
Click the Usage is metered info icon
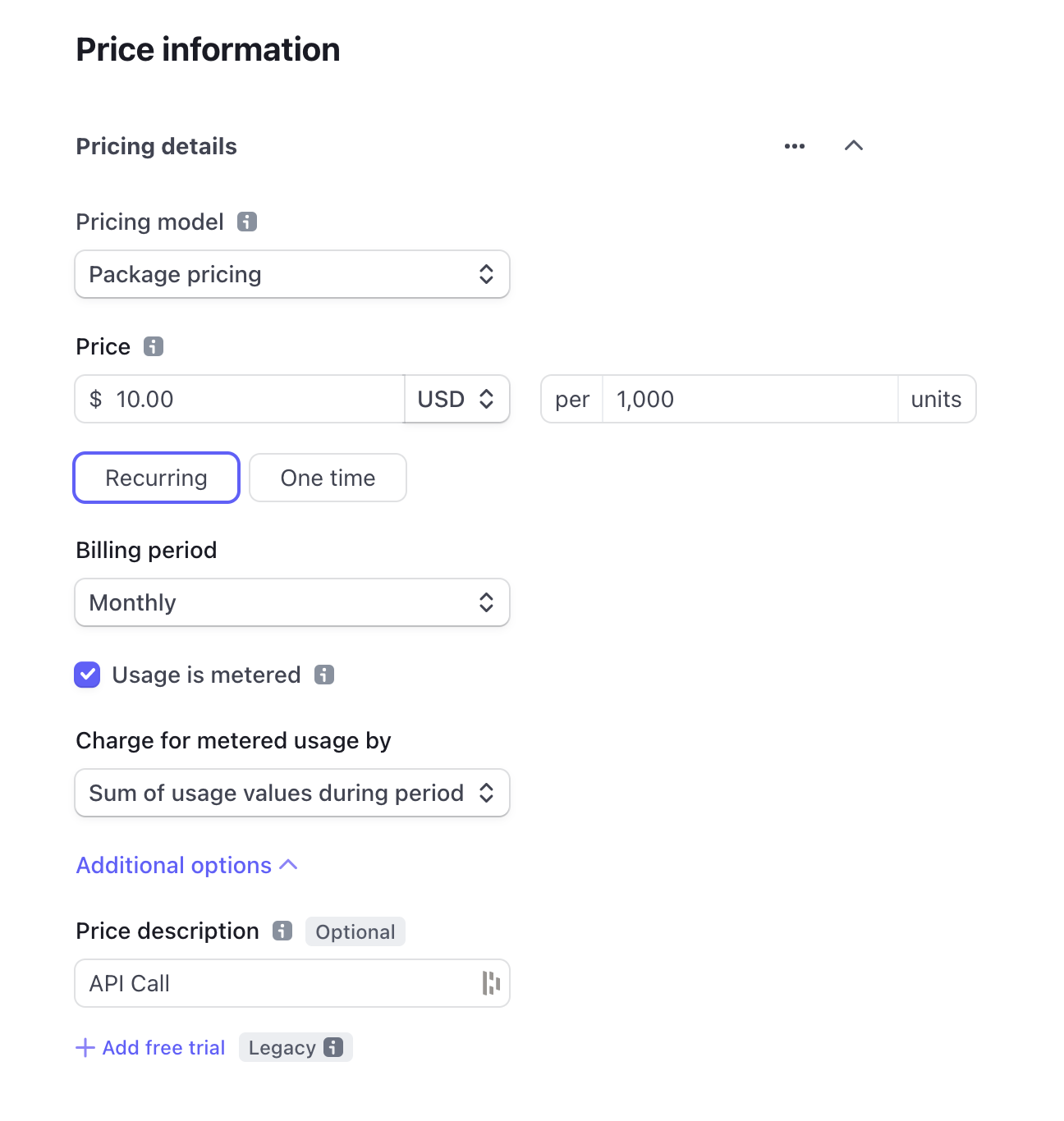tap(324, 675)
